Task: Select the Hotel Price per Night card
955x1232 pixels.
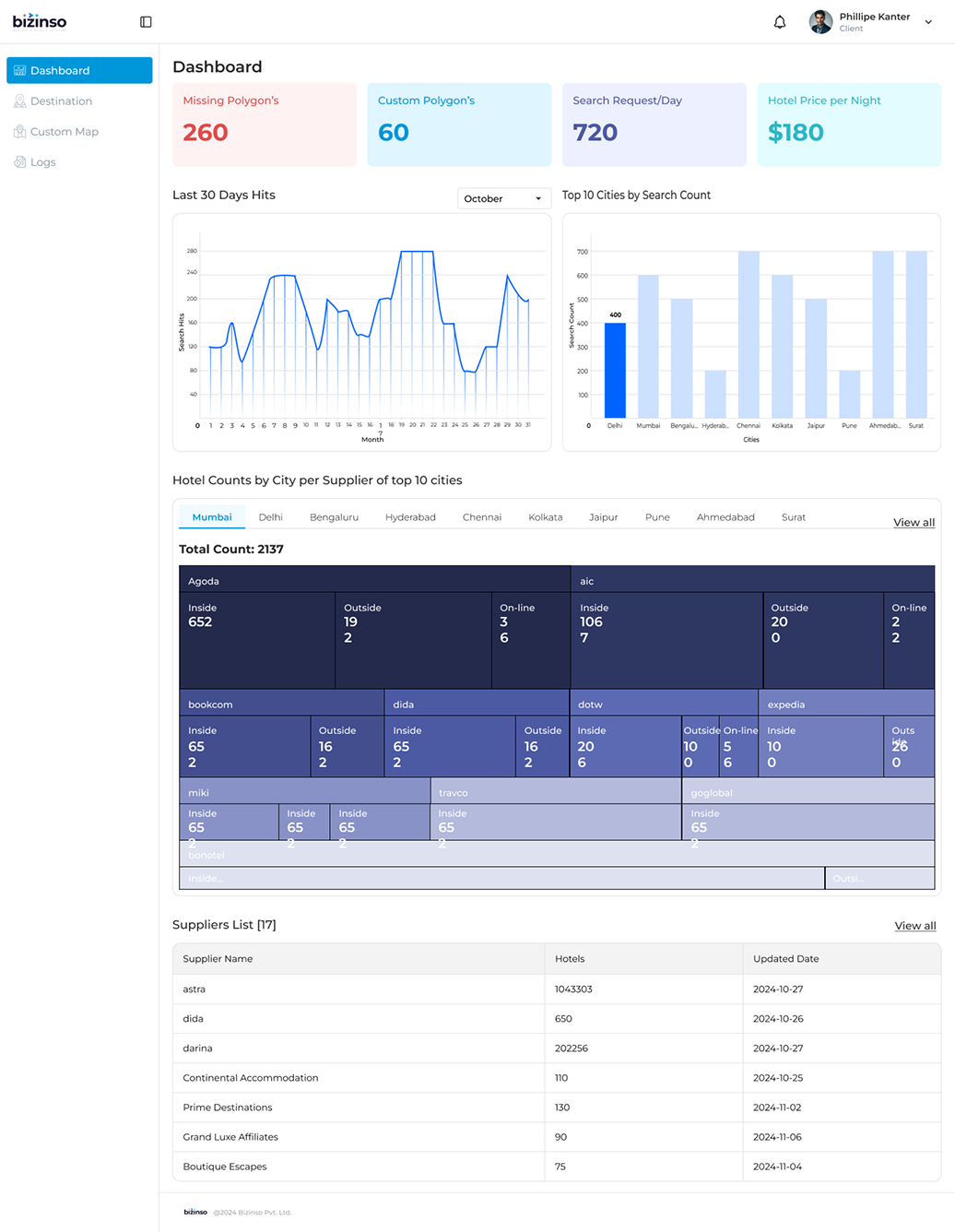Action: [849, 124]
